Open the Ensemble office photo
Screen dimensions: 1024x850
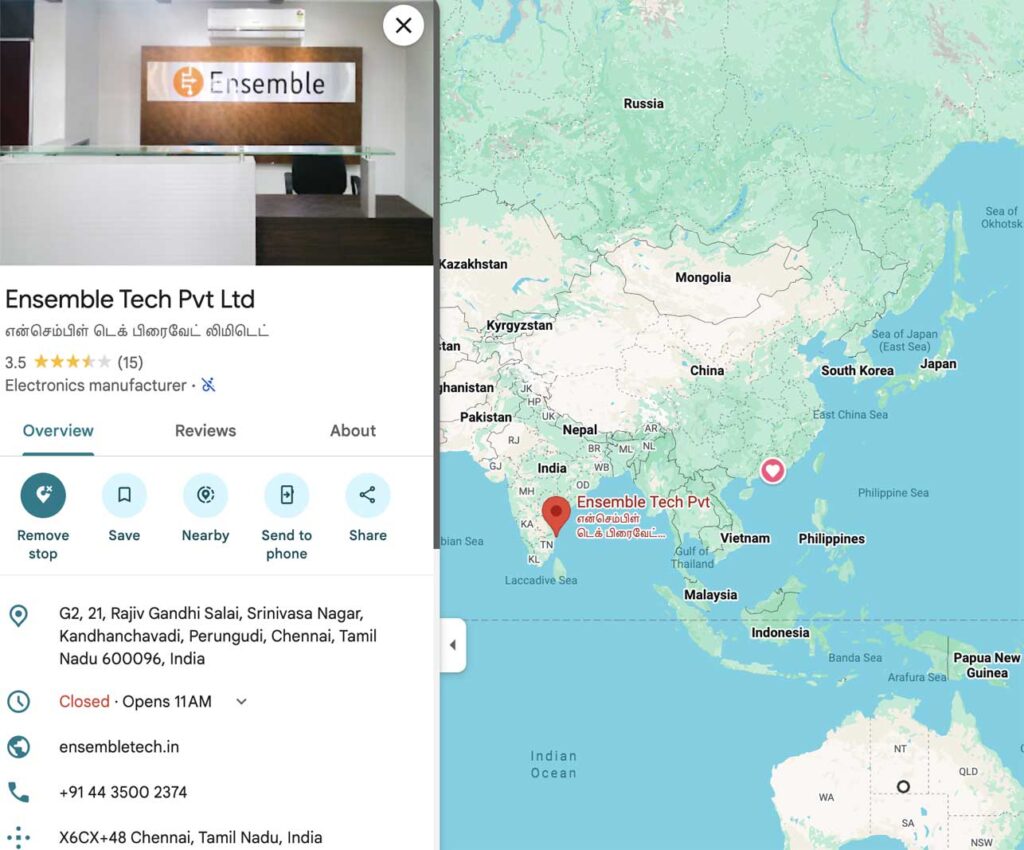[x=216, y=133]
